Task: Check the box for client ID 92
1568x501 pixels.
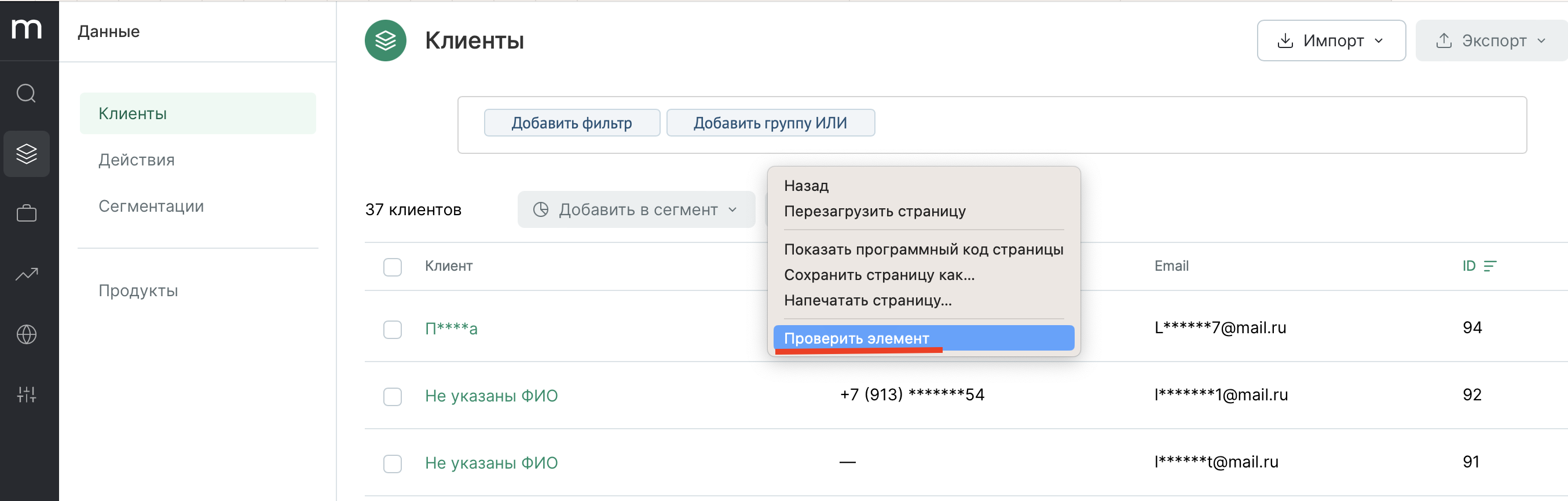Action: 393,396
